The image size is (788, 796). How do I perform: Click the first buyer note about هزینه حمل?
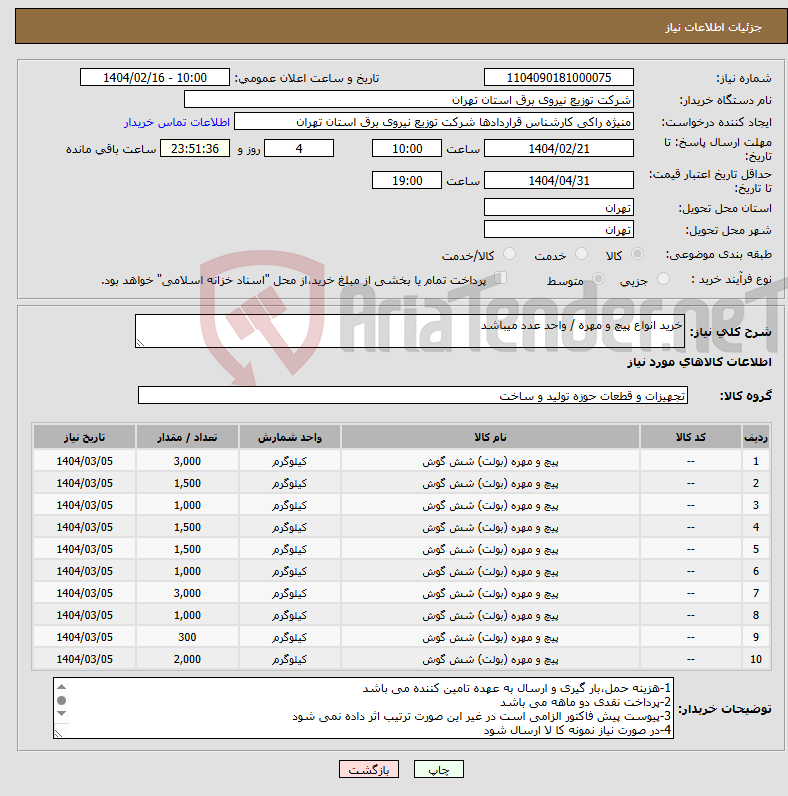point(516,688)
